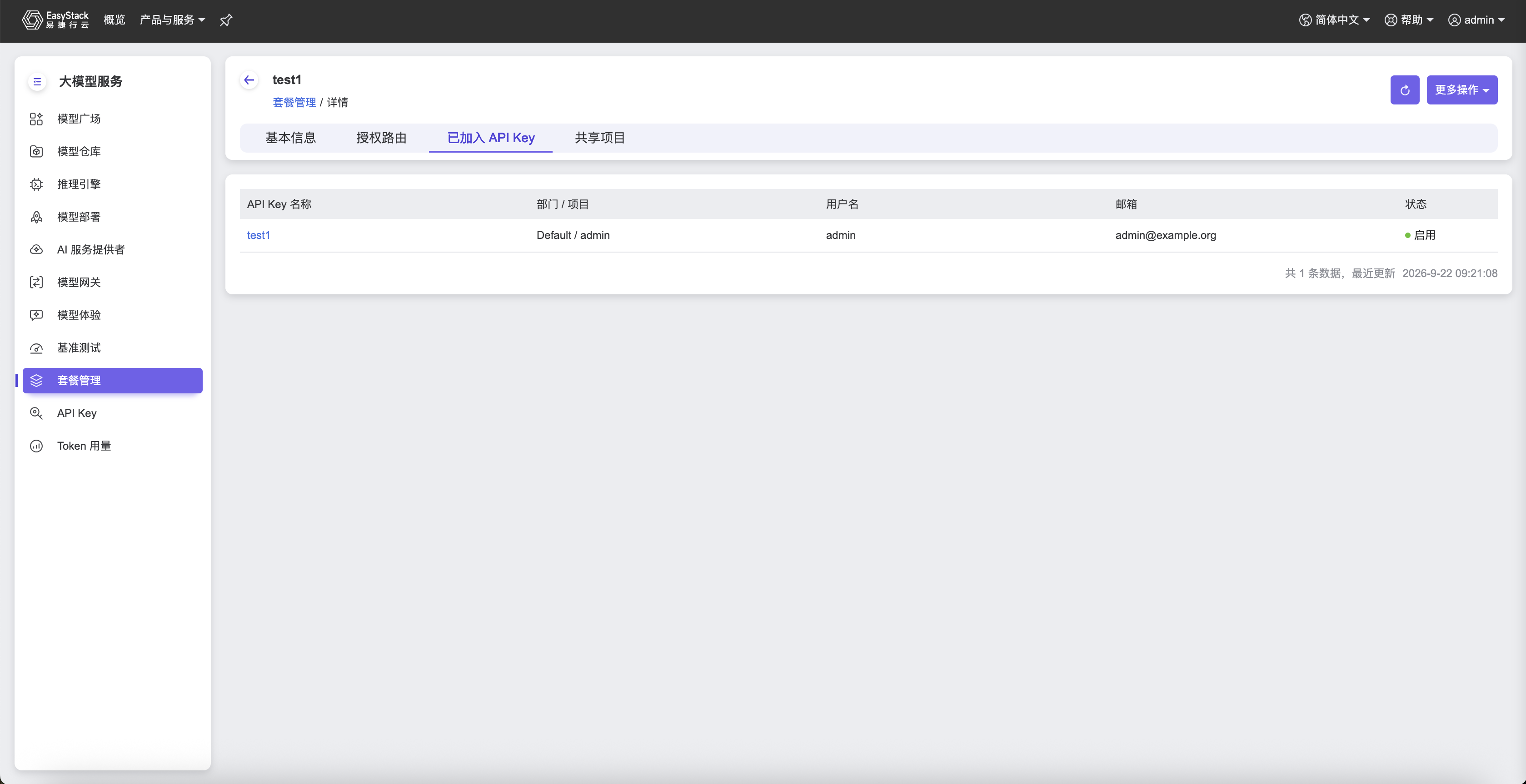Viewport: 1526px width, 784px height.
Task: Open 概览 in the top navigation
Action: 115,20
